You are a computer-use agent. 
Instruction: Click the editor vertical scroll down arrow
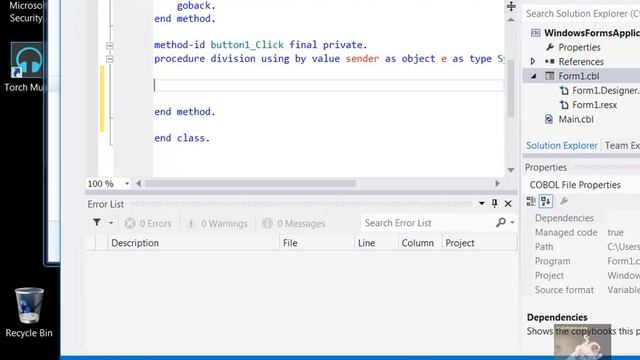pyautogui.click(x=511, y=170)
